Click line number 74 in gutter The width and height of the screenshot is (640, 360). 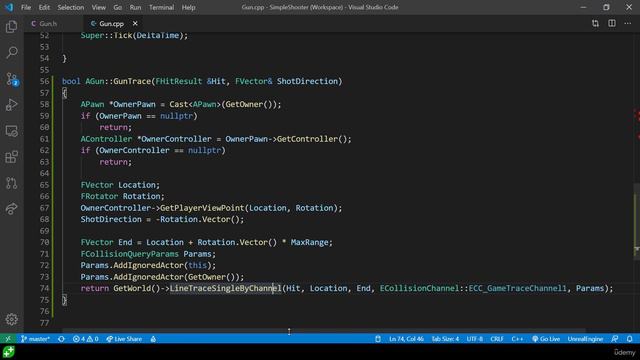pyautogui.click(x=44, y=288)
